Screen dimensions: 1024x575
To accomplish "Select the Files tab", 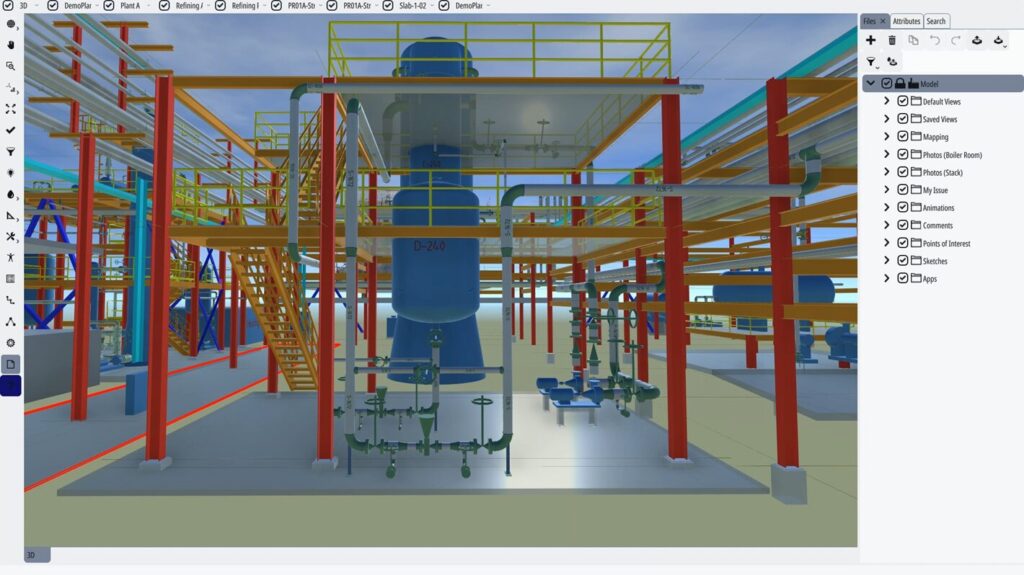I will click(x=870, y=22).
